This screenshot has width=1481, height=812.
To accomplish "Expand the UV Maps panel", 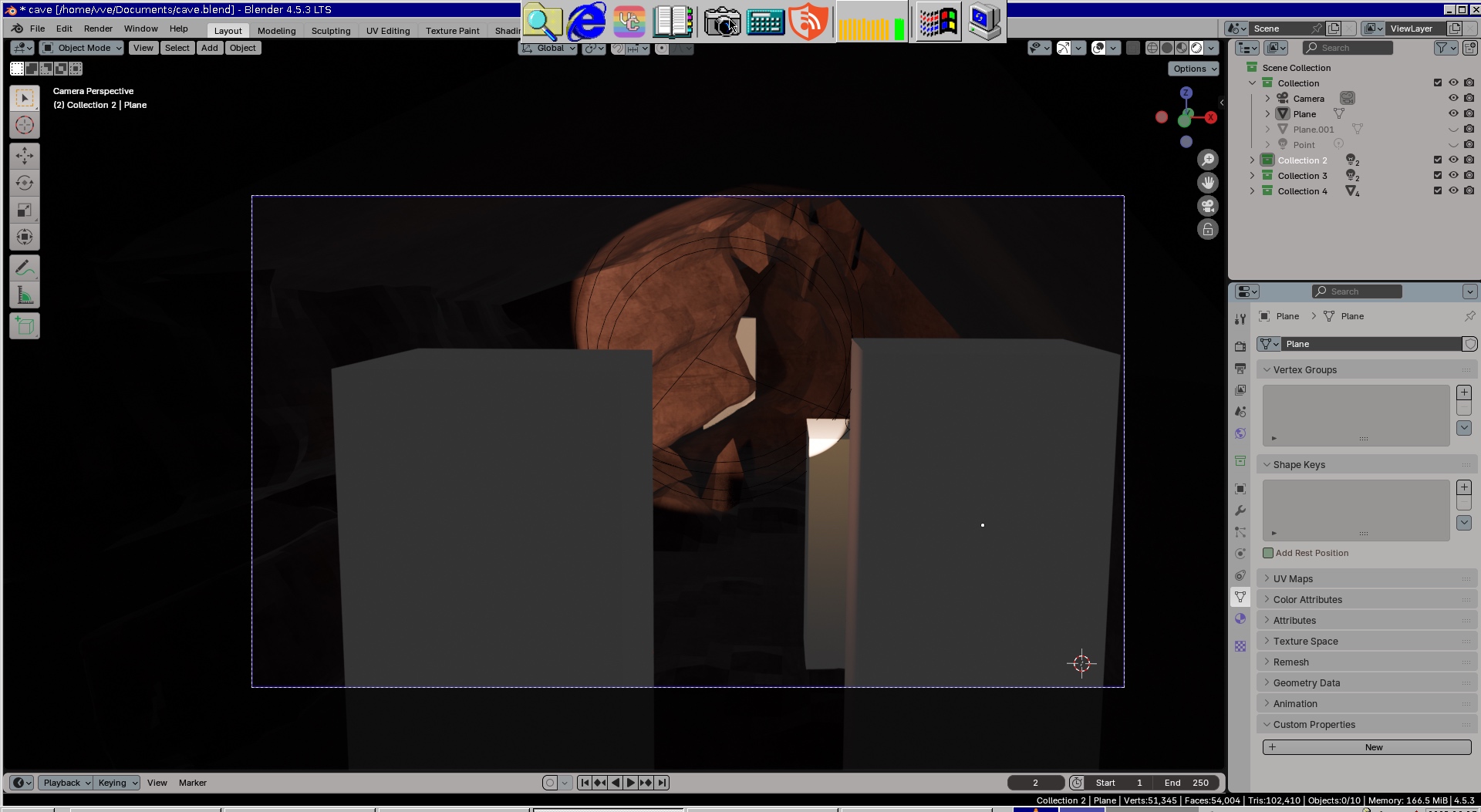I will point(1293,579).
